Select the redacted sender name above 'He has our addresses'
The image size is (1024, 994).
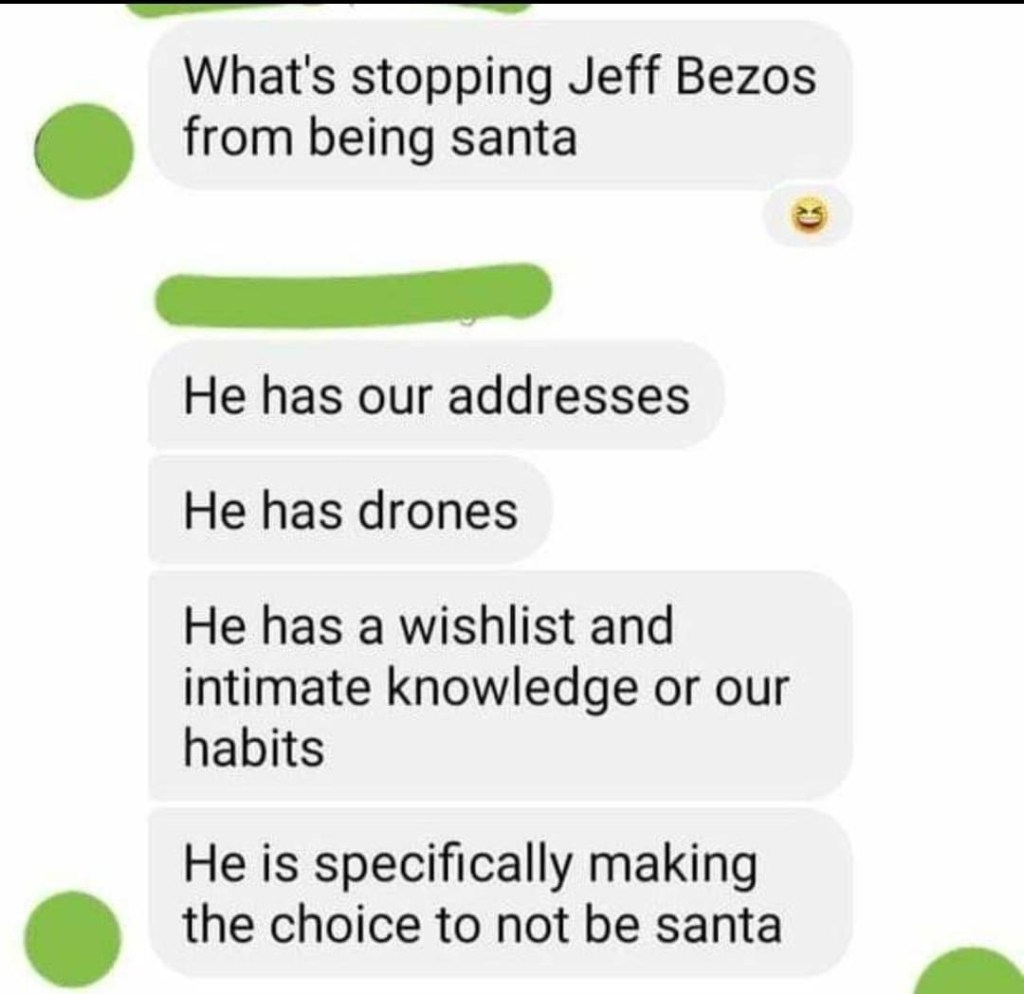[x=353, y=295]
